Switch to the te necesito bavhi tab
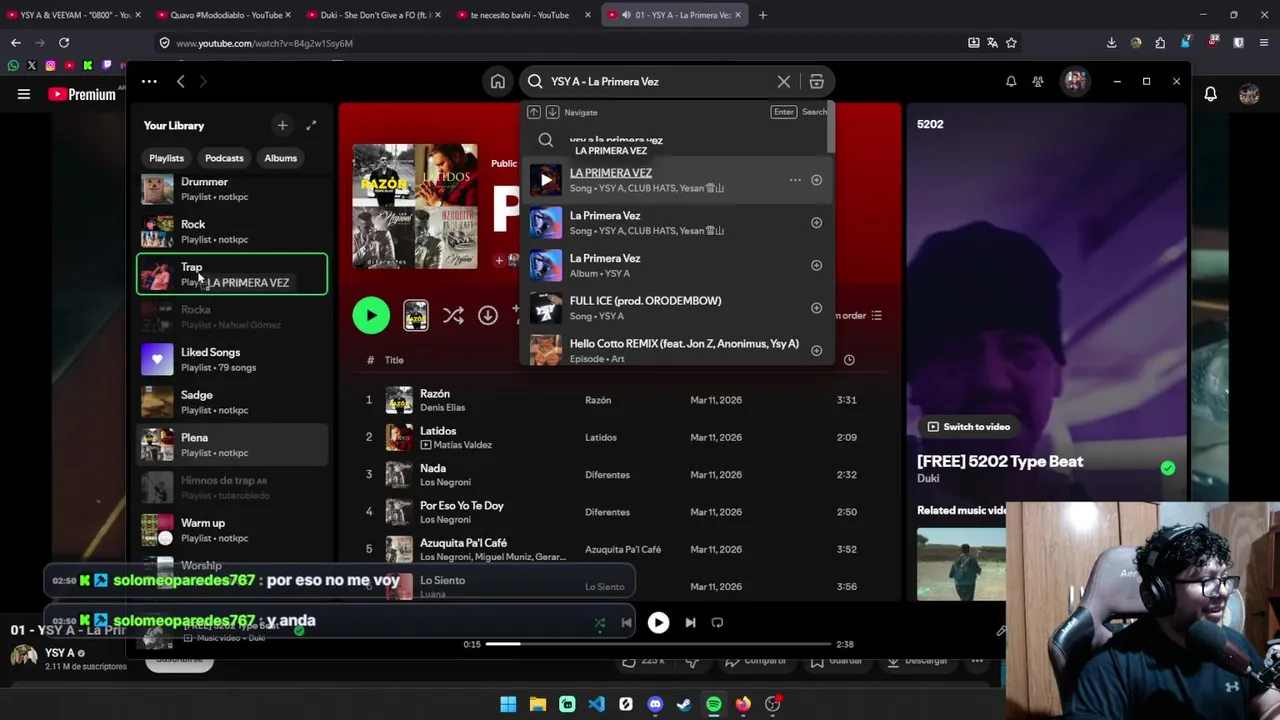Viewport: 1280px width, 720px height. [523, 15]
